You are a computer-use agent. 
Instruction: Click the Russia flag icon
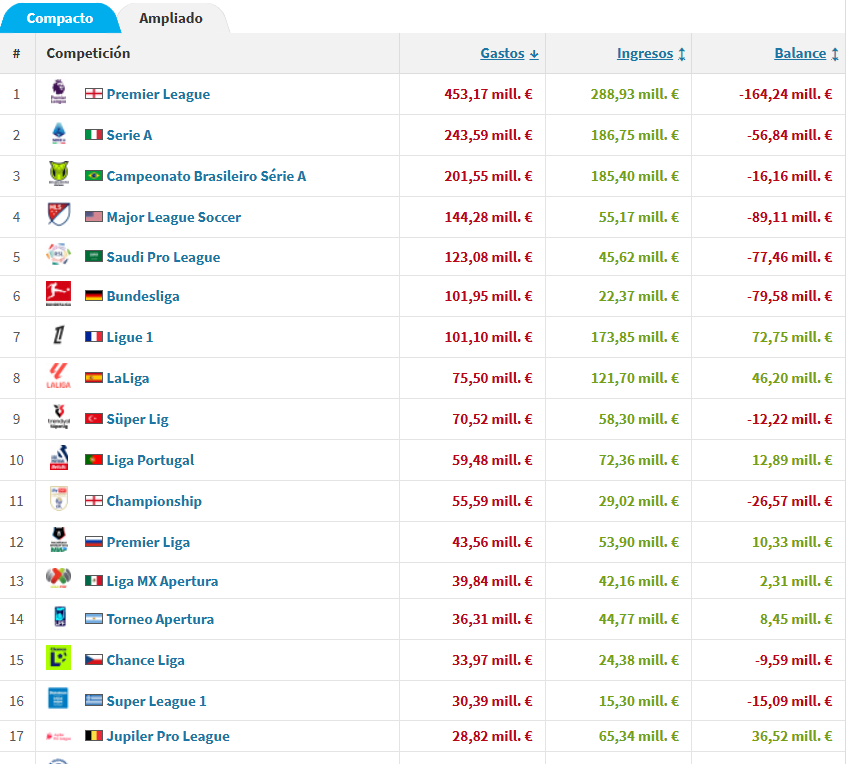94,542
